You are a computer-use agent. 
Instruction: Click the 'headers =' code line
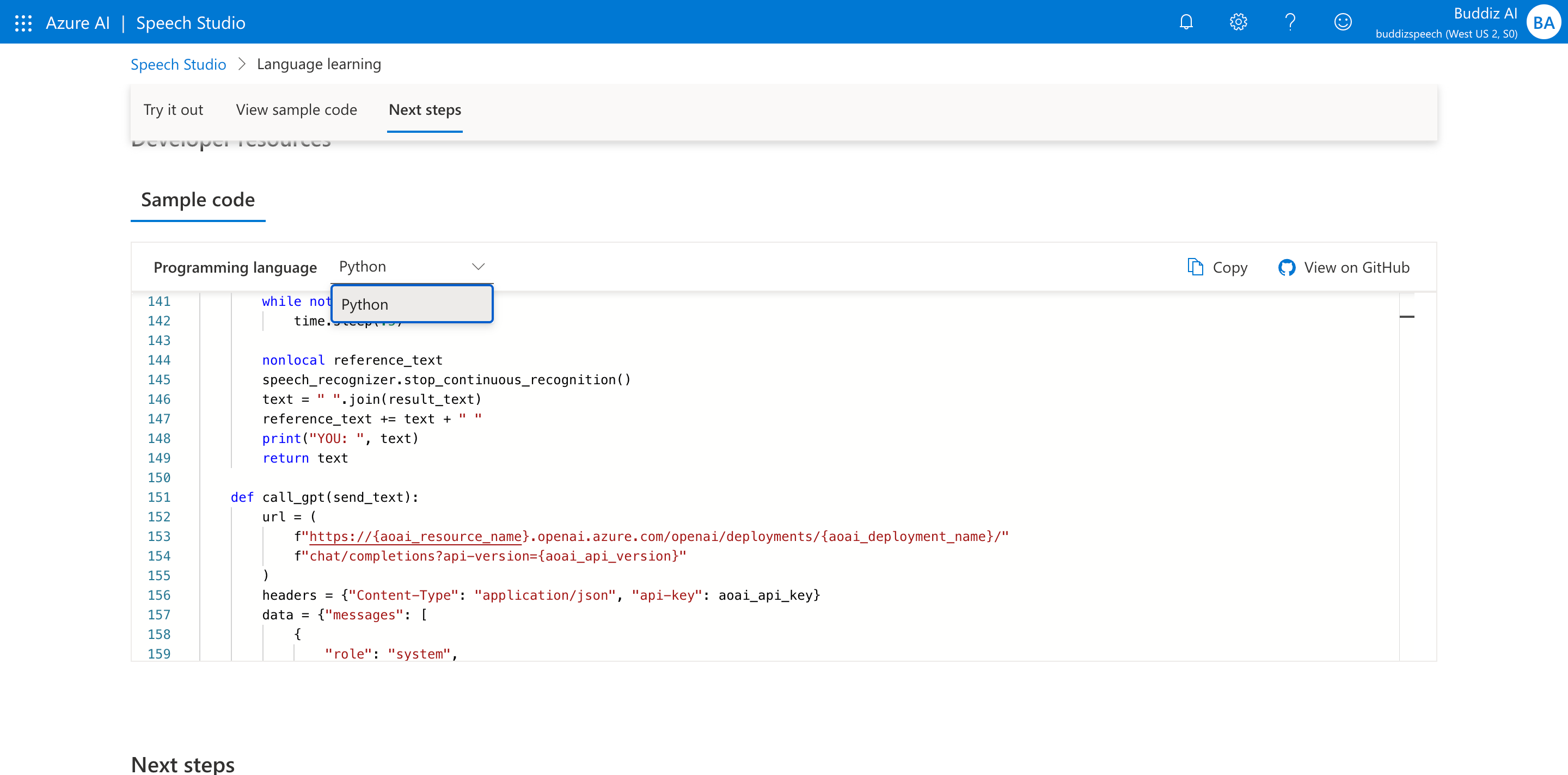541,595
